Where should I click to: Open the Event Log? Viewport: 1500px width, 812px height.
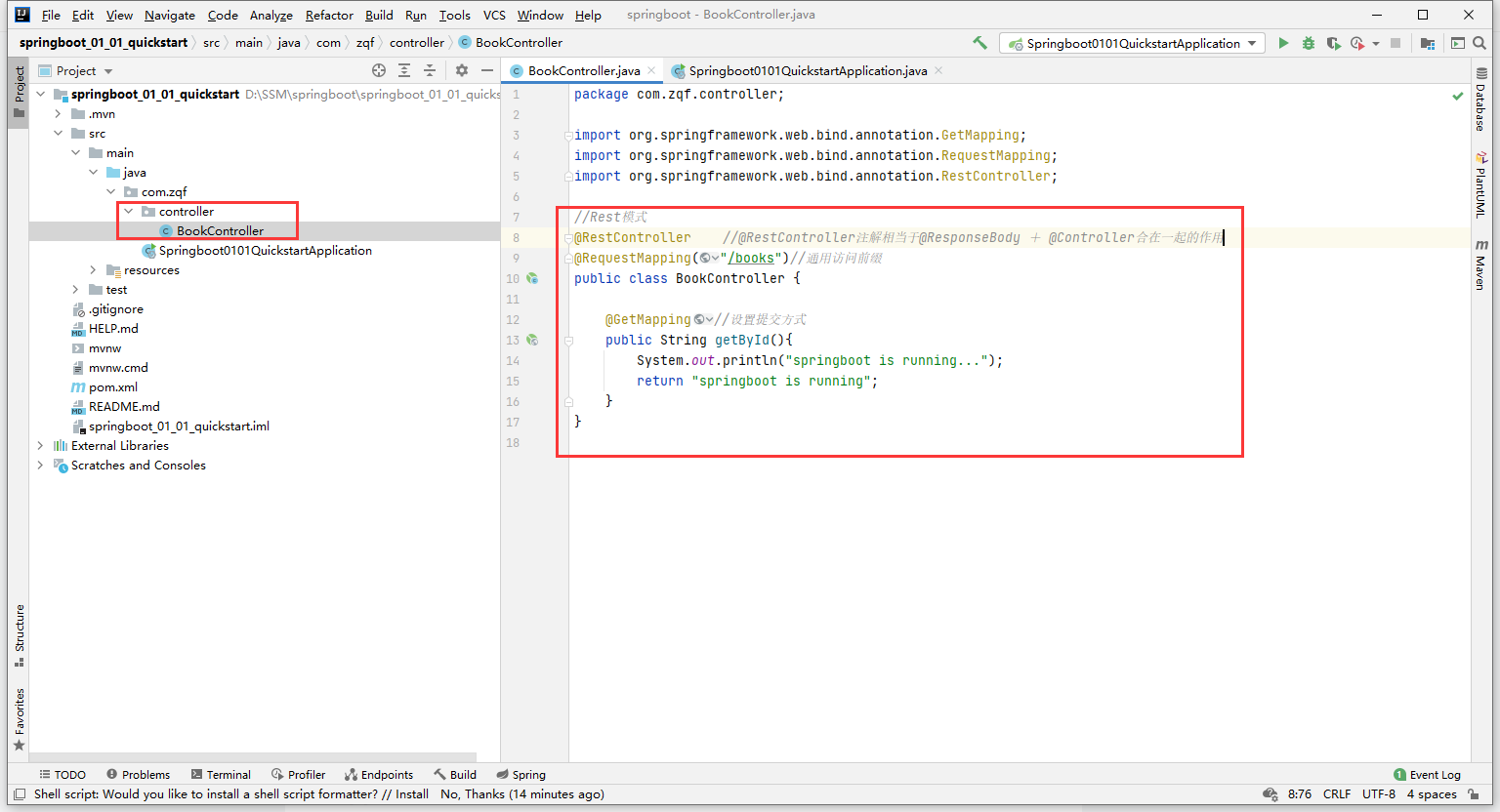tap(1427, 775)
